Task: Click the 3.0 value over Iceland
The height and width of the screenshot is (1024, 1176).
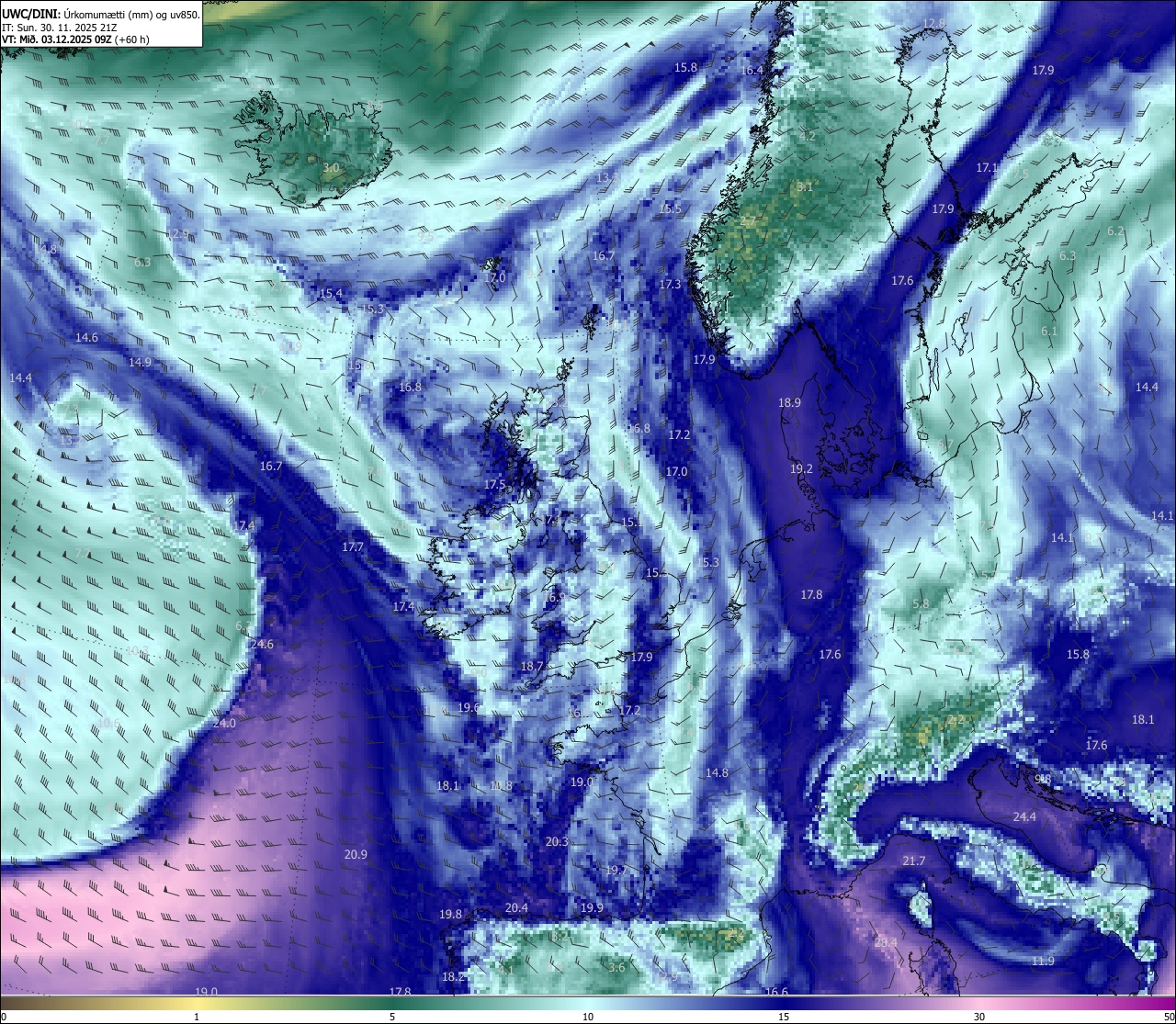Action: pyautogui.click(x=332, y=169)
